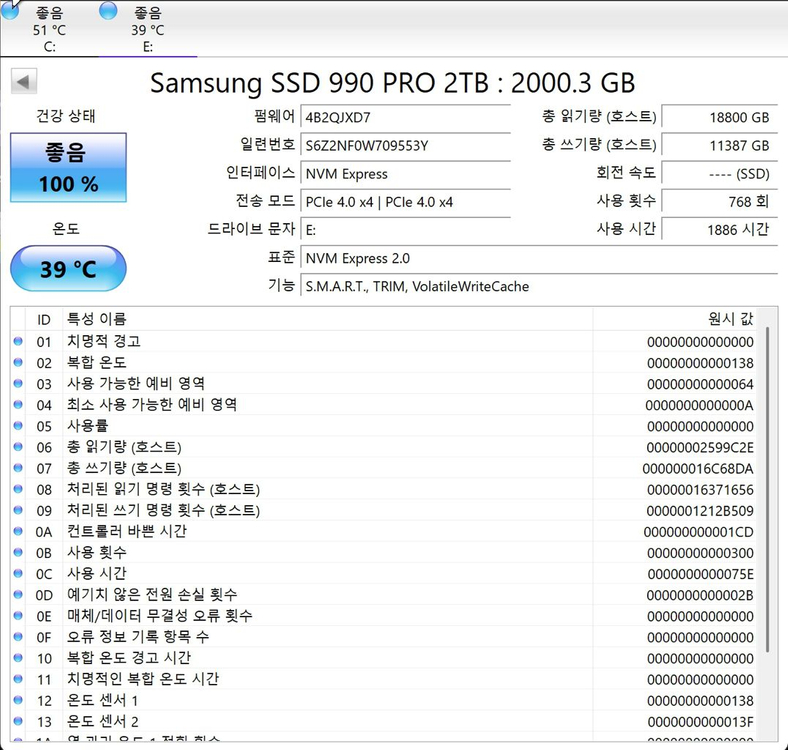Select the C: drive tab at 51 °C
The image size is (788, 750).
[49, 28]
